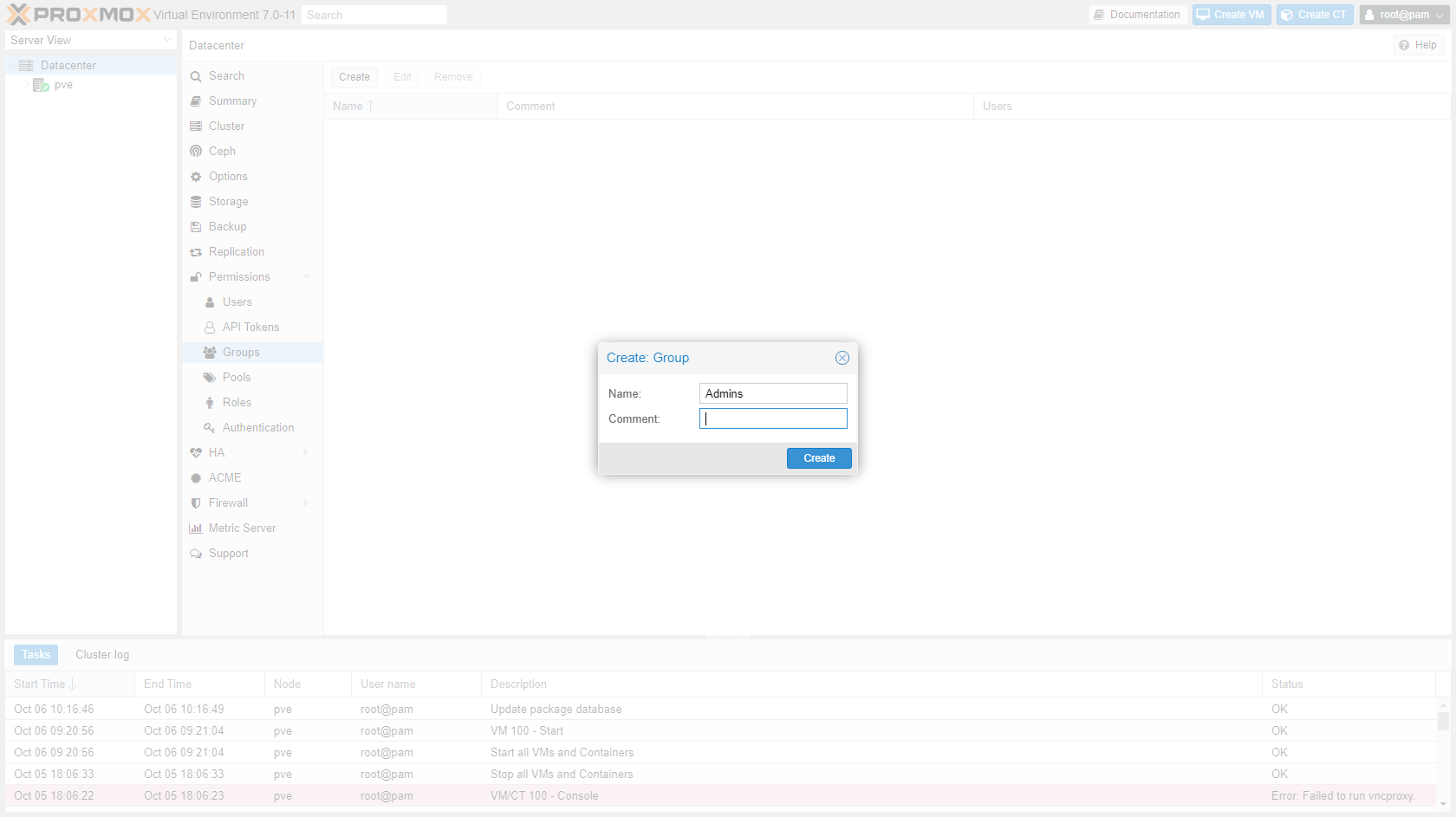1456x817 pixels.
Task: Click the Replication arrows icon
Action: click(x=196, y=252)
